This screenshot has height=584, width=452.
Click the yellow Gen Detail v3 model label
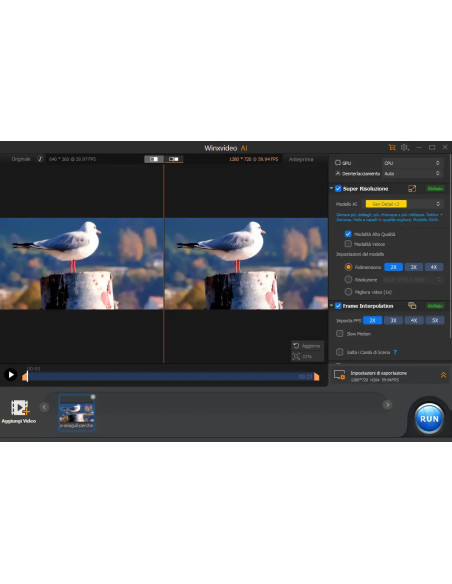point(386,204)
